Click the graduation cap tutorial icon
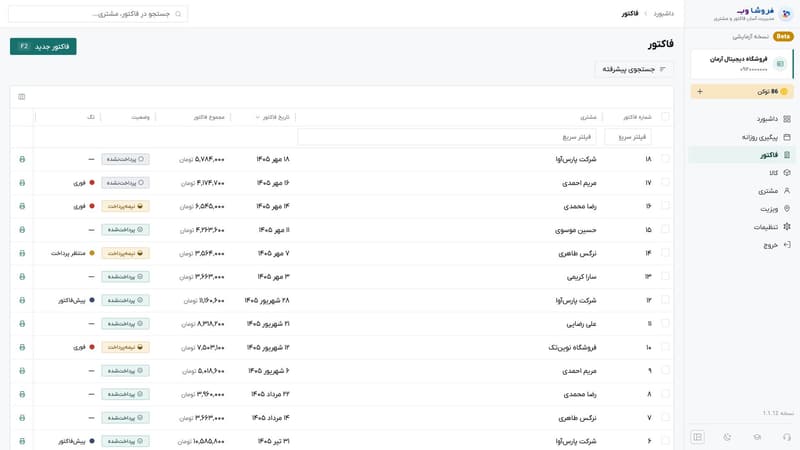Image resolution: width=800 pixels, height=450 pixels. click(757, 437)
